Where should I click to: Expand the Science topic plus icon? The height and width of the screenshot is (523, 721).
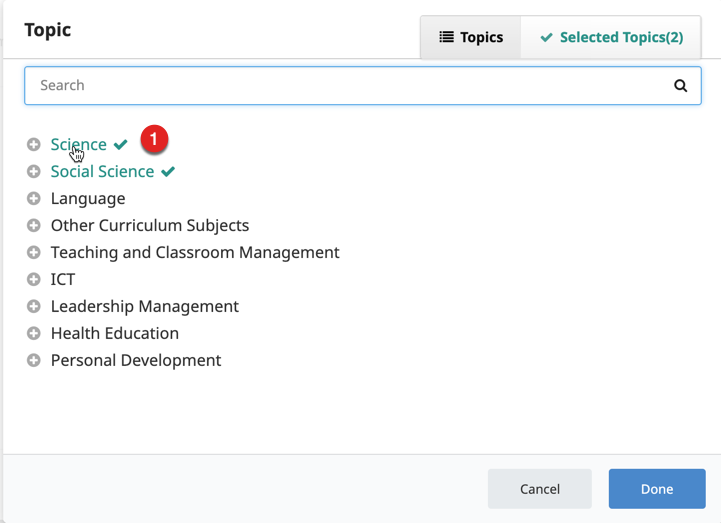(x=34, y=145)
